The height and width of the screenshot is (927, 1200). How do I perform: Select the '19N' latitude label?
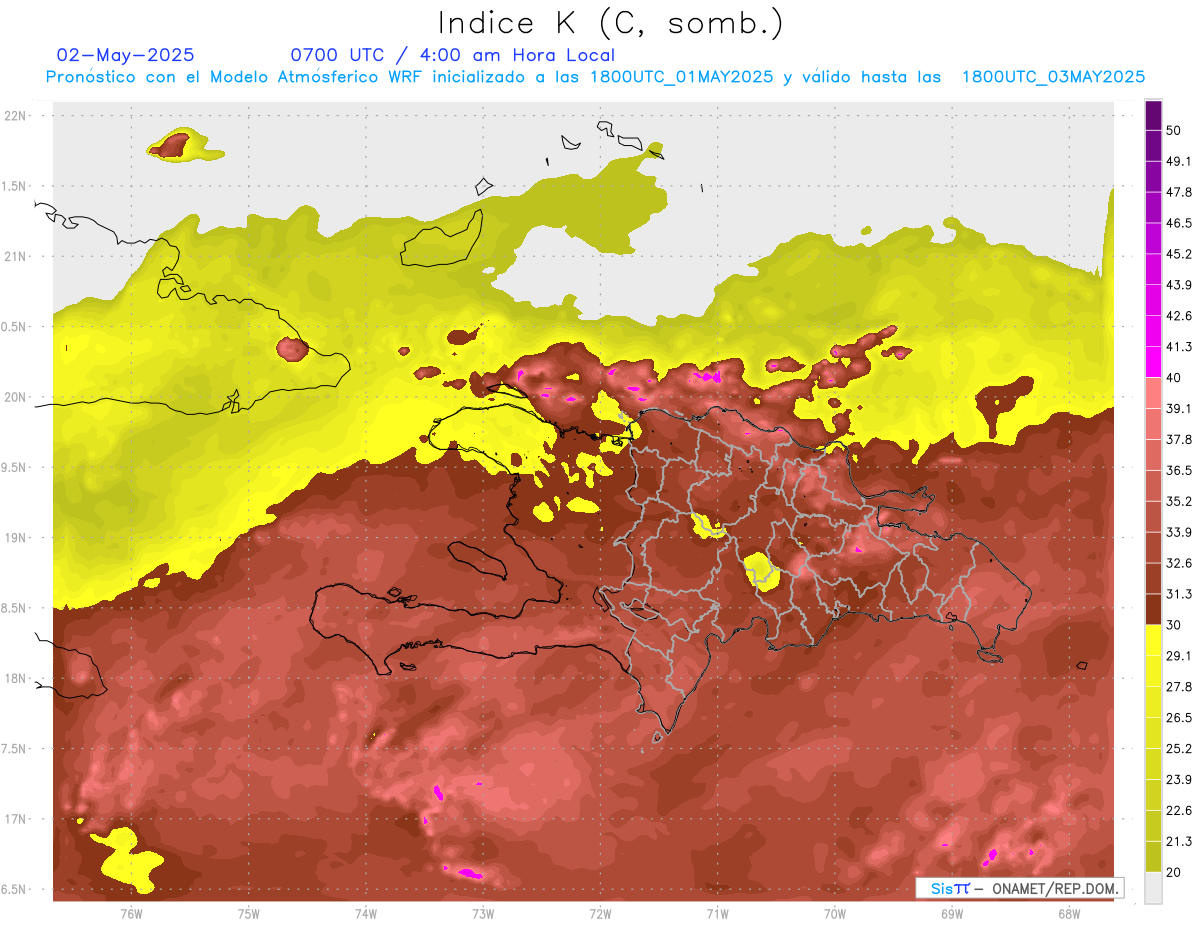click(17, 538)
